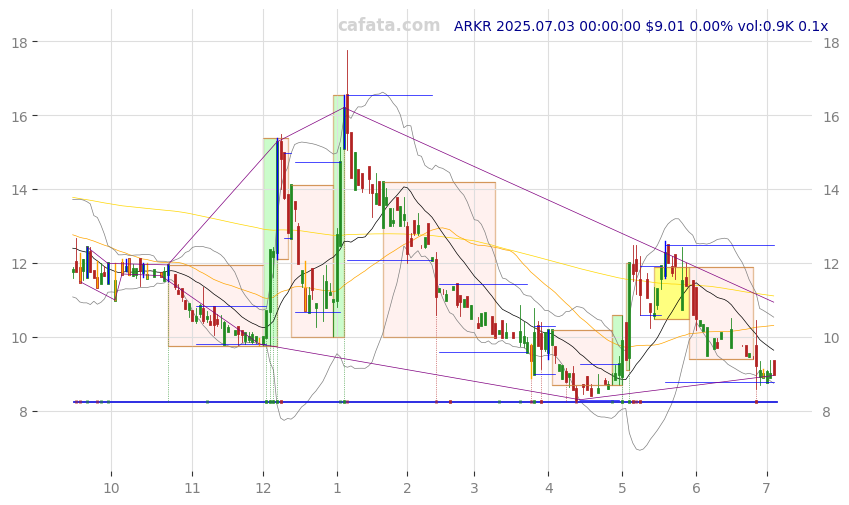Click the right y-axis price label 12
The height and width of the screenshot is (505, 849).
(831, 264)
